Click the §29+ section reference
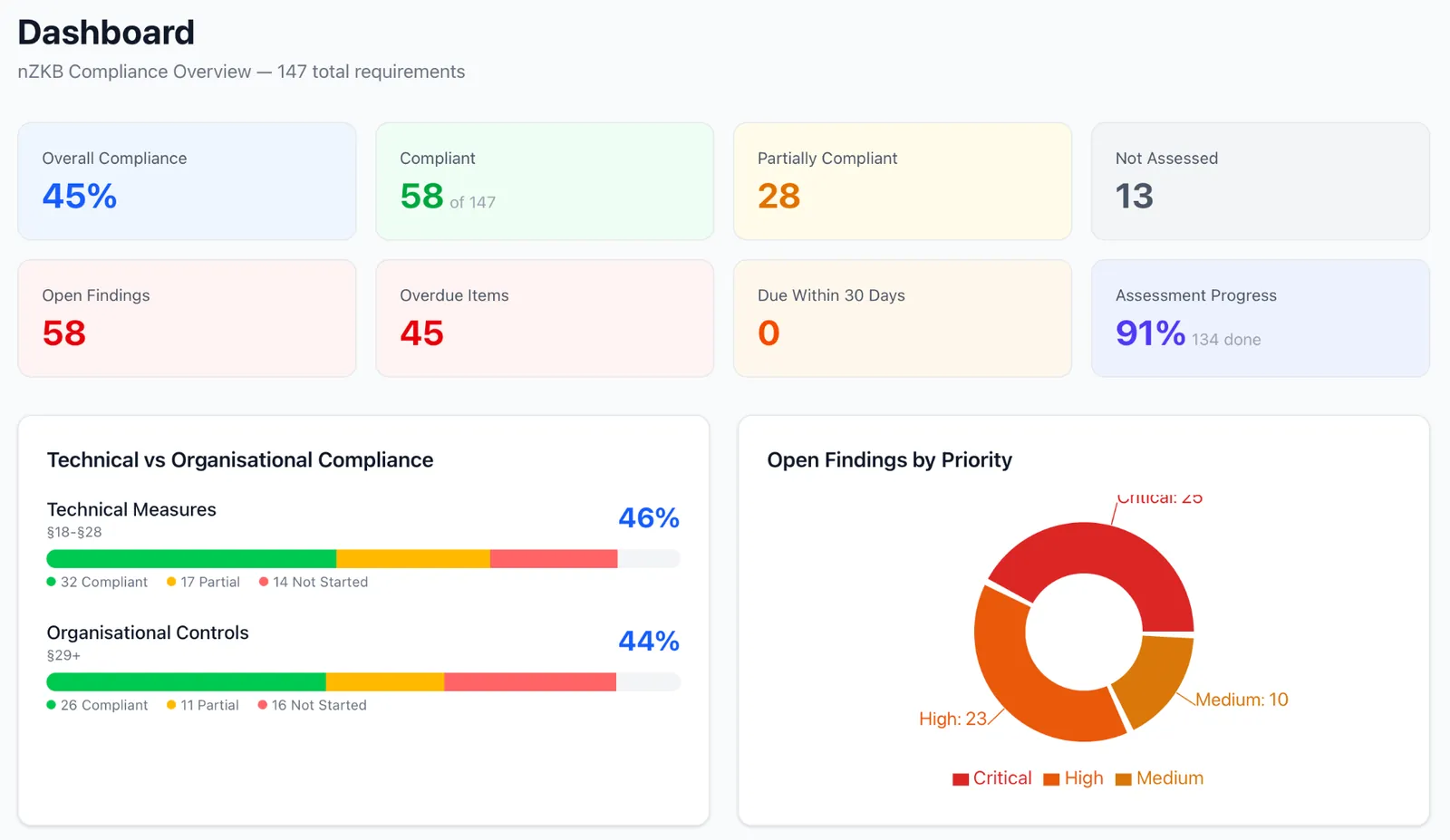 coord(63,655)
